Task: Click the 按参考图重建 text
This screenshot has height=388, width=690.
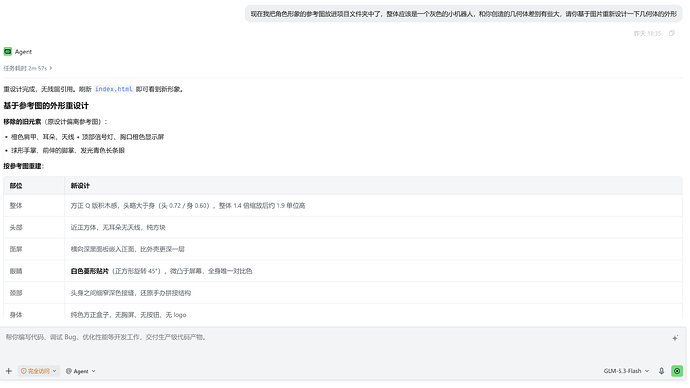Action: tap(24, 166)
